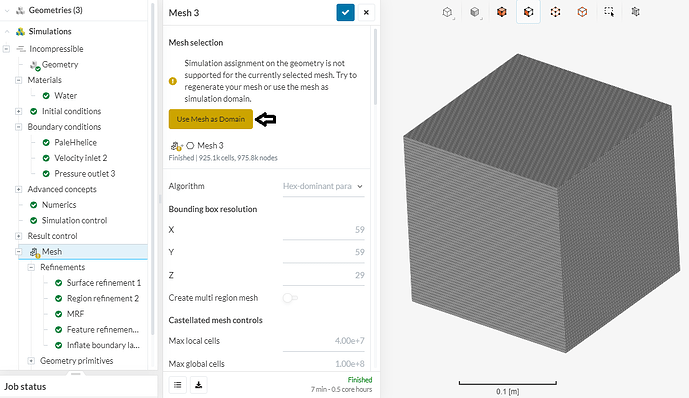Click the last viewer toolbar icon
Image resolution: width=689 pixels, height=398 pixels.
(635, 12)
